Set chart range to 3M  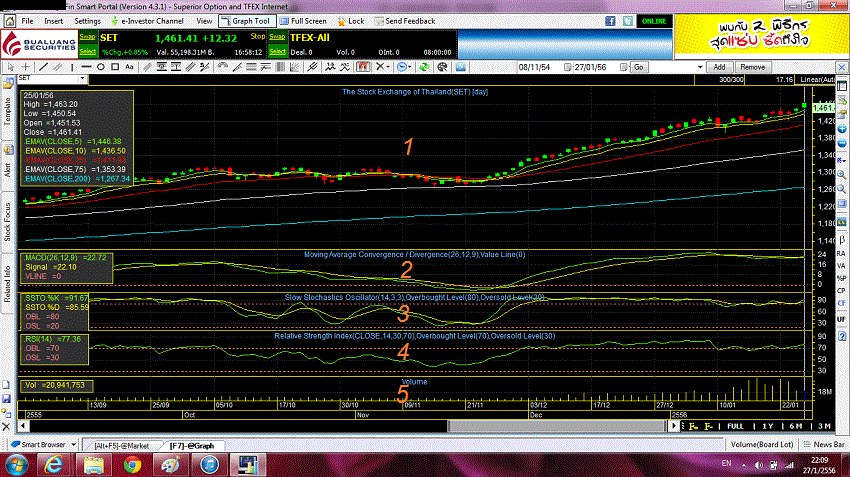824,427
